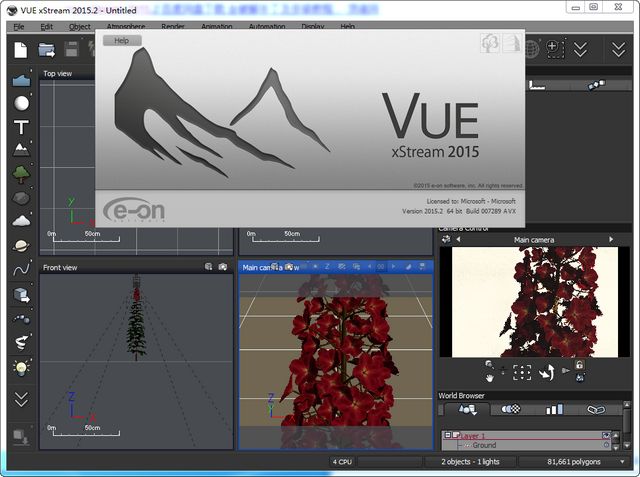The width and height of the screenshot is (640, 477).
Task: Open the World Browser Materials tab
Action: click(511, 409)
